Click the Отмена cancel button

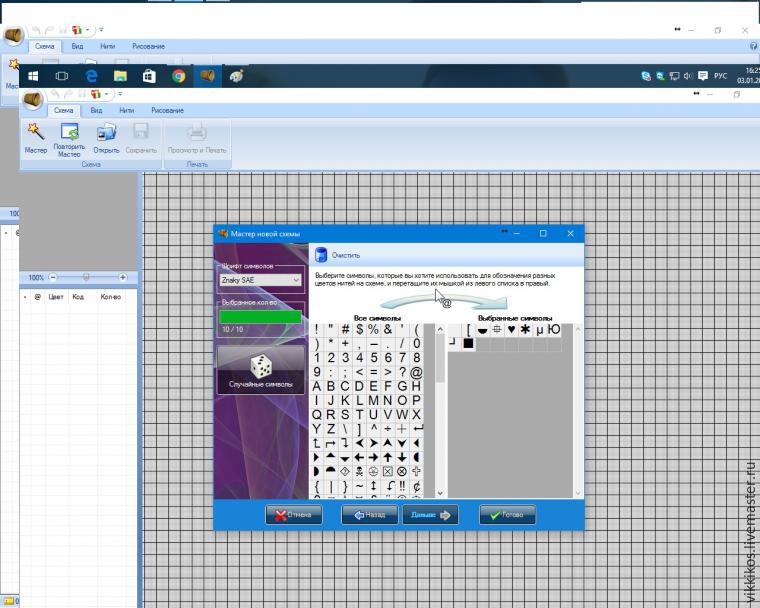pyautogui.click(x=294, y=514)
